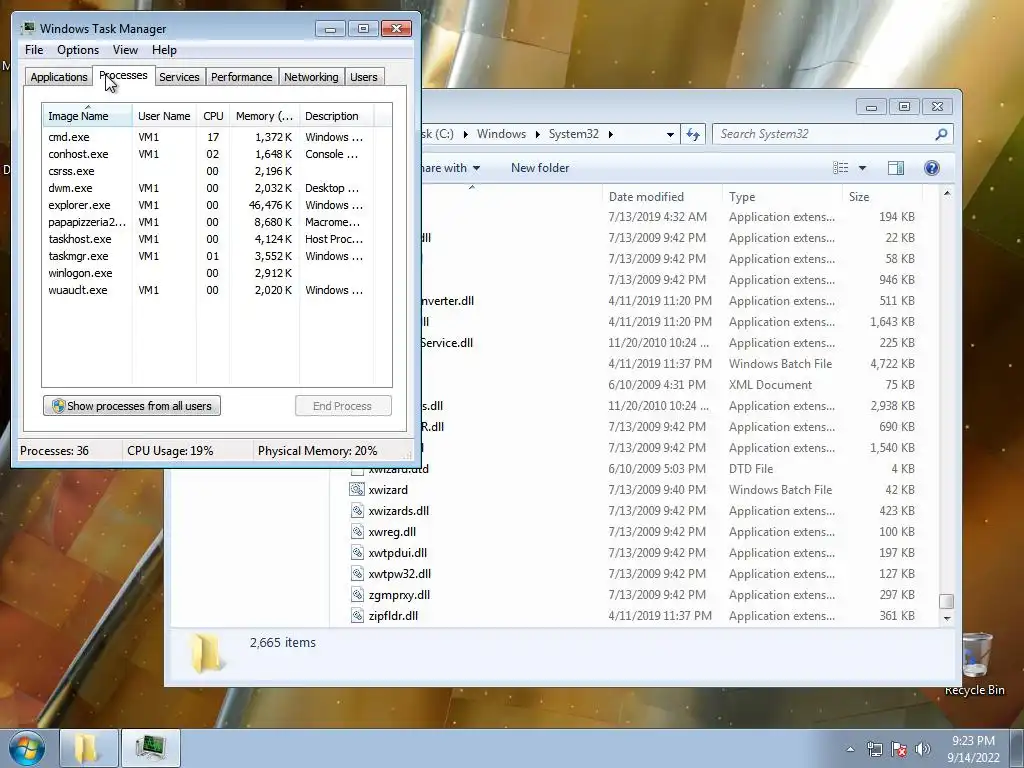Click the search magnifier icon
Image resolution: width=1024 pixels, height=768 pixels.
941,134
